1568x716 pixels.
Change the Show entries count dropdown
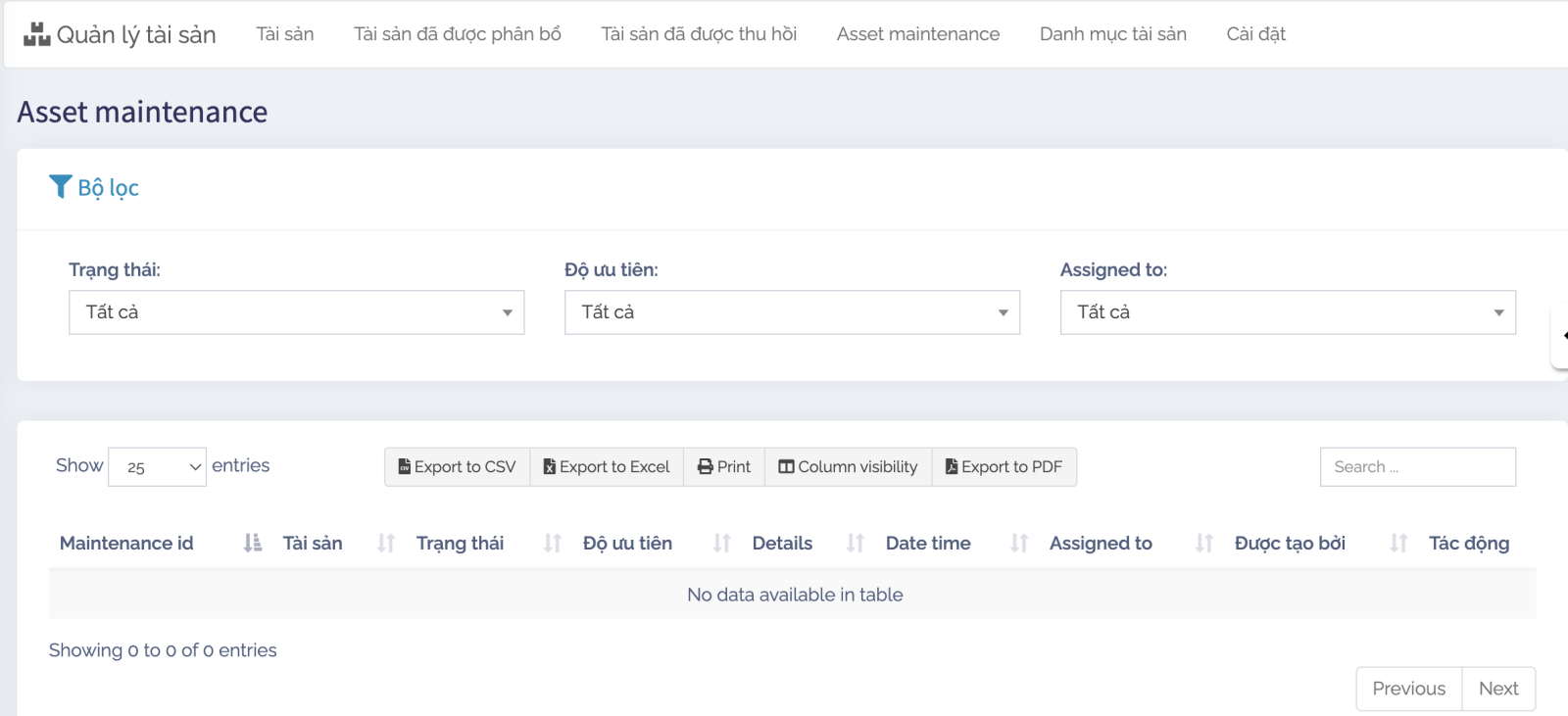click(x=157, y=467)
